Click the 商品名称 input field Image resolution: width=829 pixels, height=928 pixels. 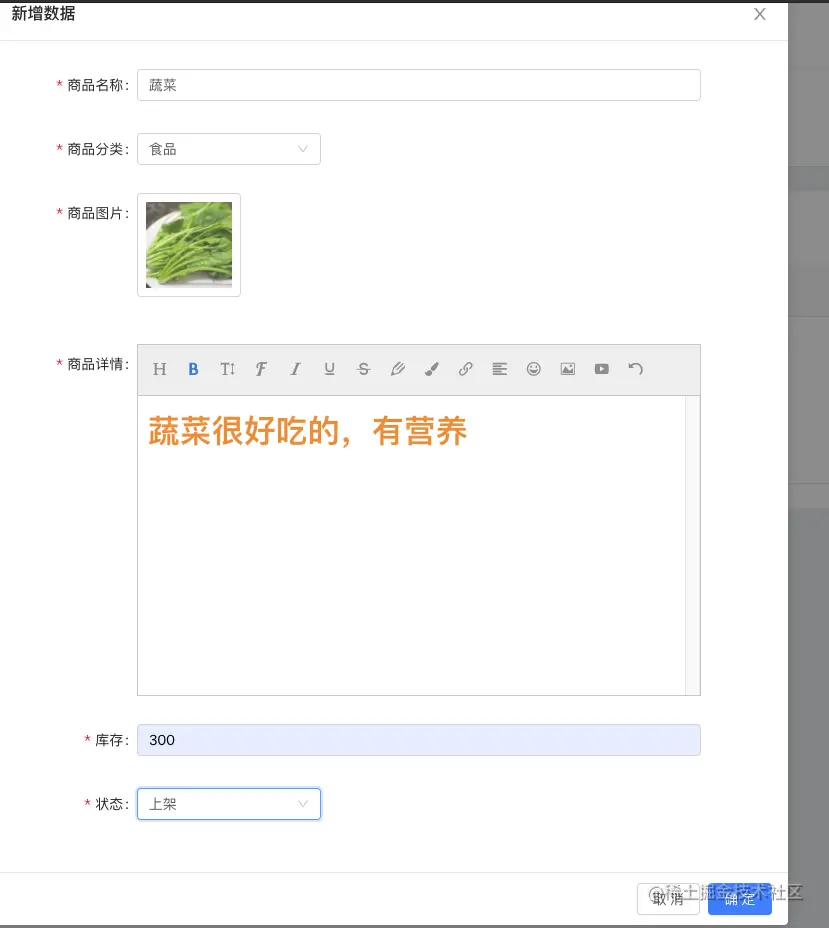[x=419, y=85]
